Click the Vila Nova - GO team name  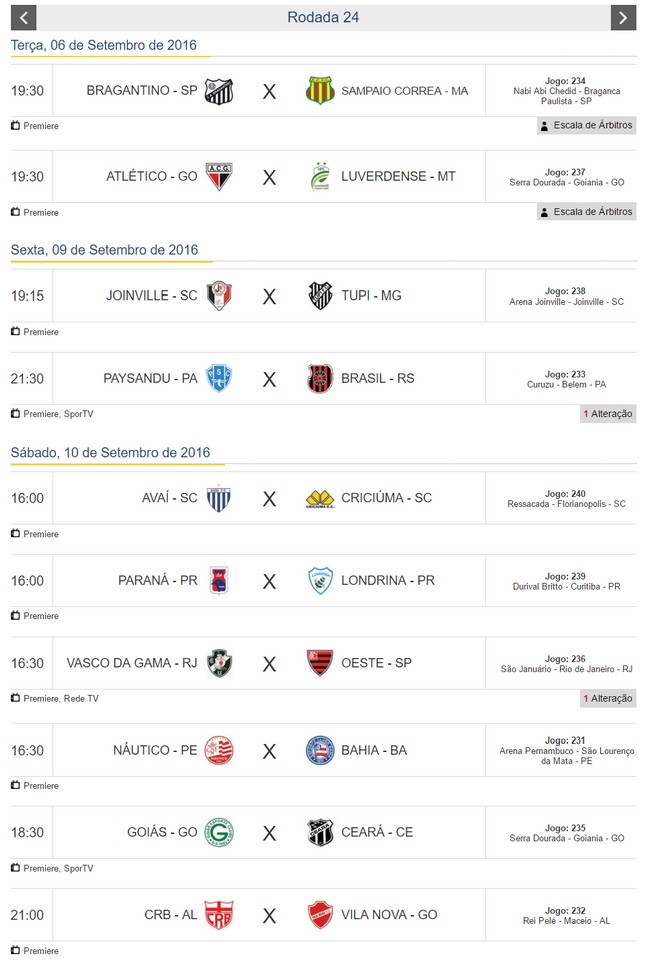click(389, 915)
